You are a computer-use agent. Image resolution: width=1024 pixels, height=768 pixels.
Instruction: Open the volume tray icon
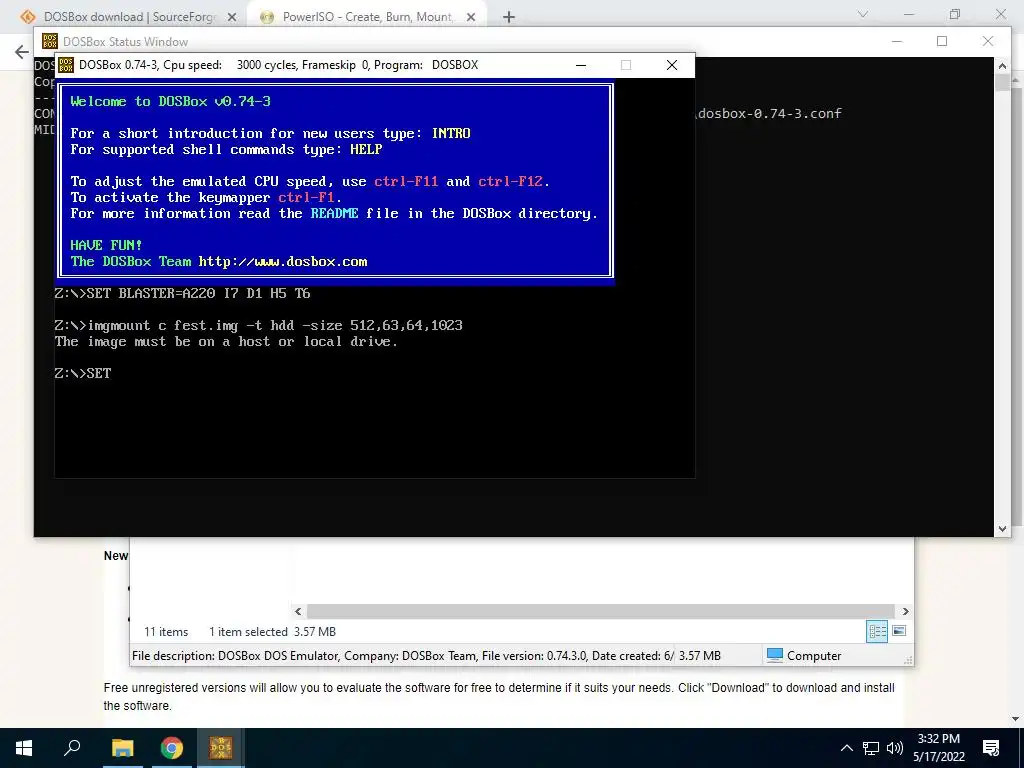click(895, 748)
